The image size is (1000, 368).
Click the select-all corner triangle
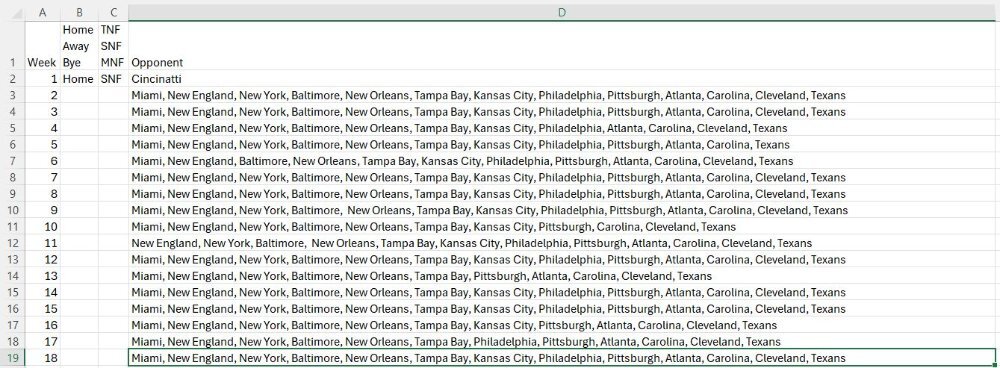[13, 12]
